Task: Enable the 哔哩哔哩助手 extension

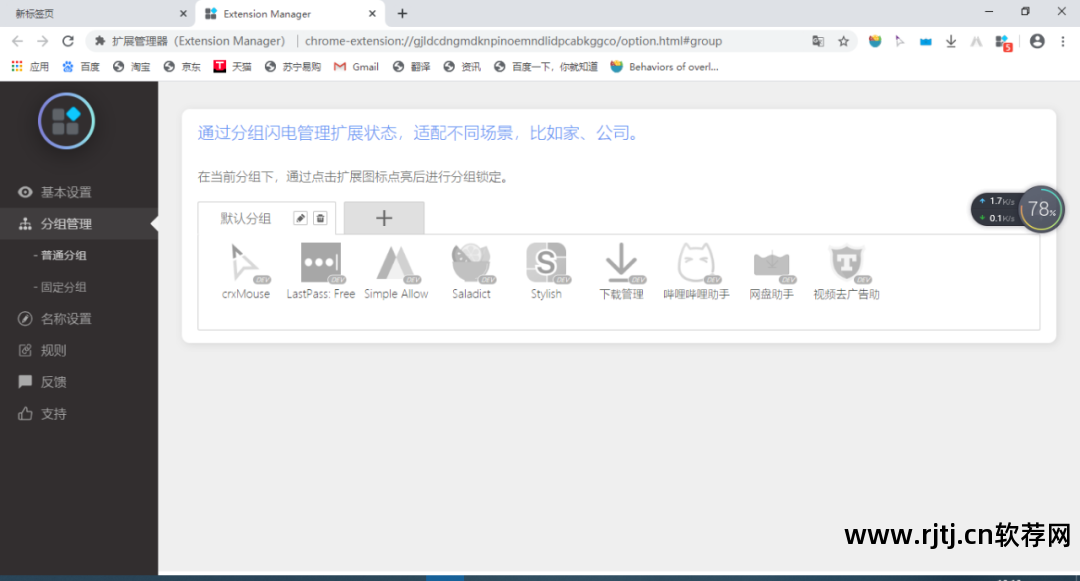Action: [696, 263]
